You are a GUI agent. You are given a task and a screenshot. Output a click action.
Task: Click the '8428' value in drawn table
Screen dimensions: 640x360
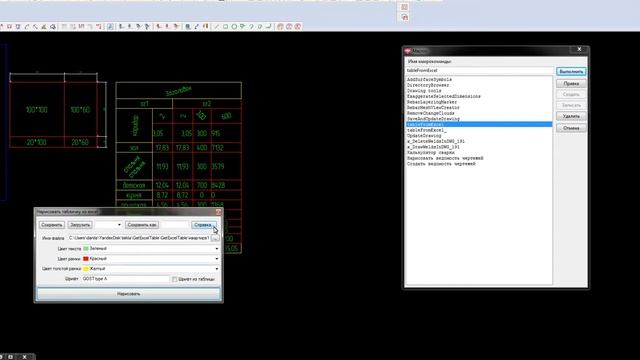[x=218, y=185]
